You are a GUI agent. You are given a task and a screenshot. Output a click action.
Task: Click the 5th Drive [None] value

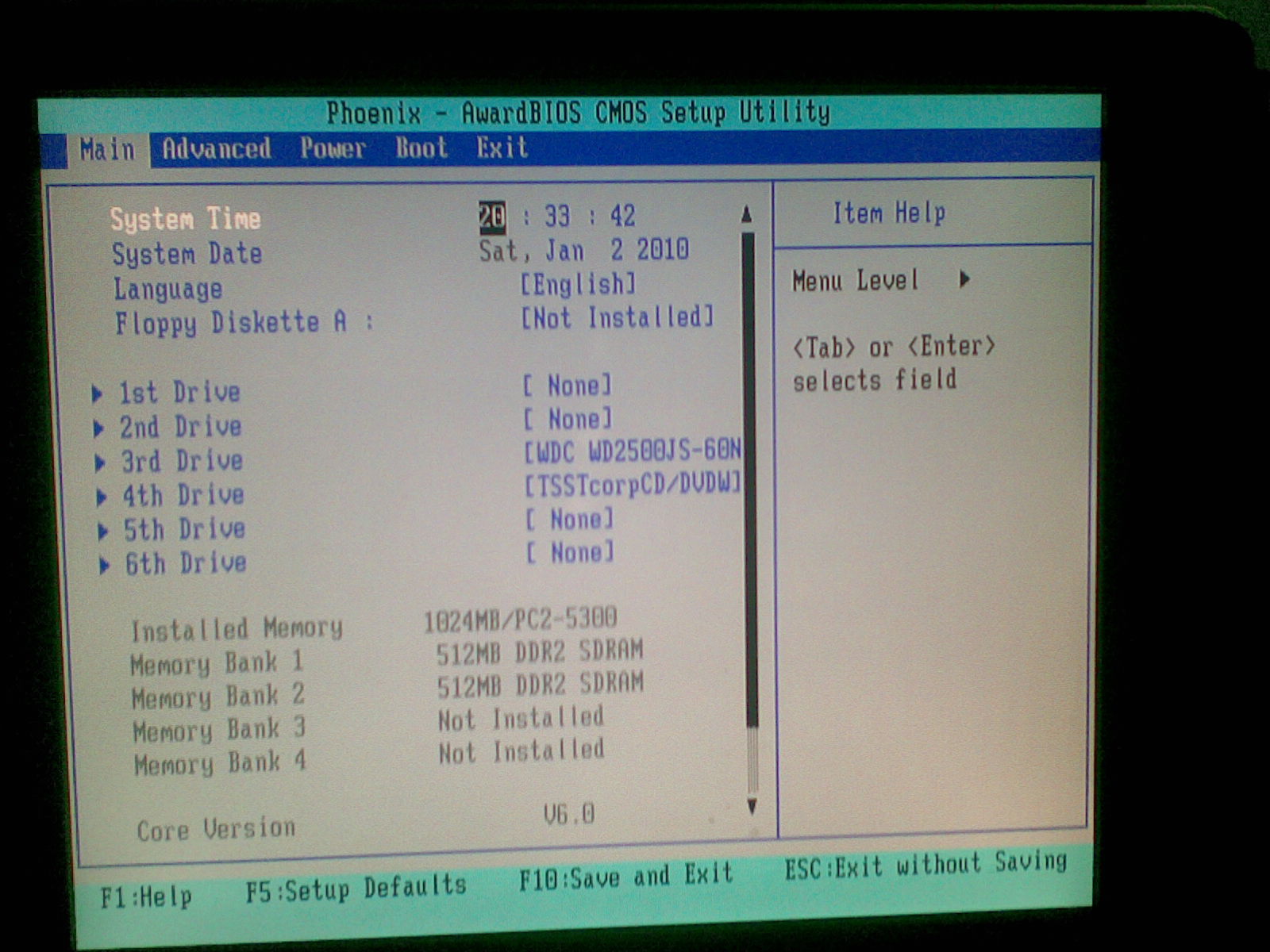(570, 519)
